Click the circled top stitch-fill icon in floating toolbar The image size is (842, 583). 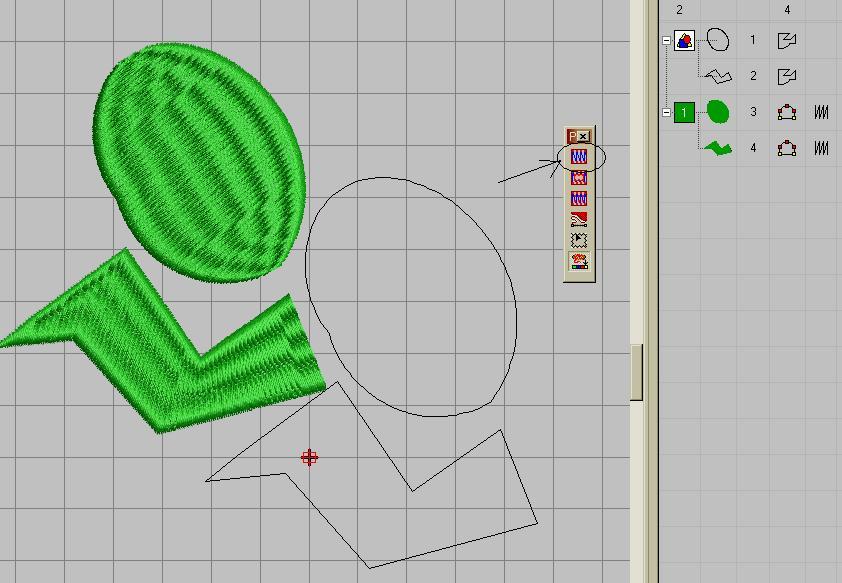579,157
